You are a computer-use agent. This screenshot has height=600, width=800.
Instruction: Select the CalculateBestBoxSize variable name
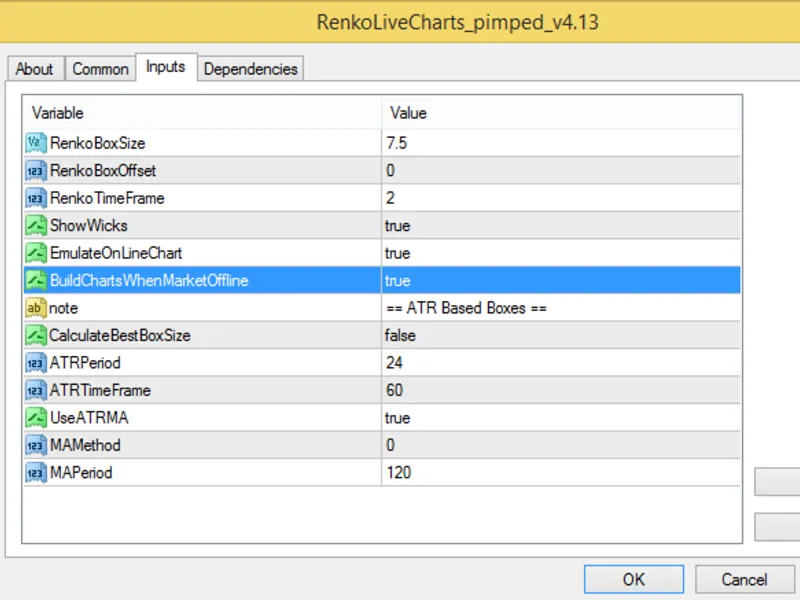tap(120, 335)
